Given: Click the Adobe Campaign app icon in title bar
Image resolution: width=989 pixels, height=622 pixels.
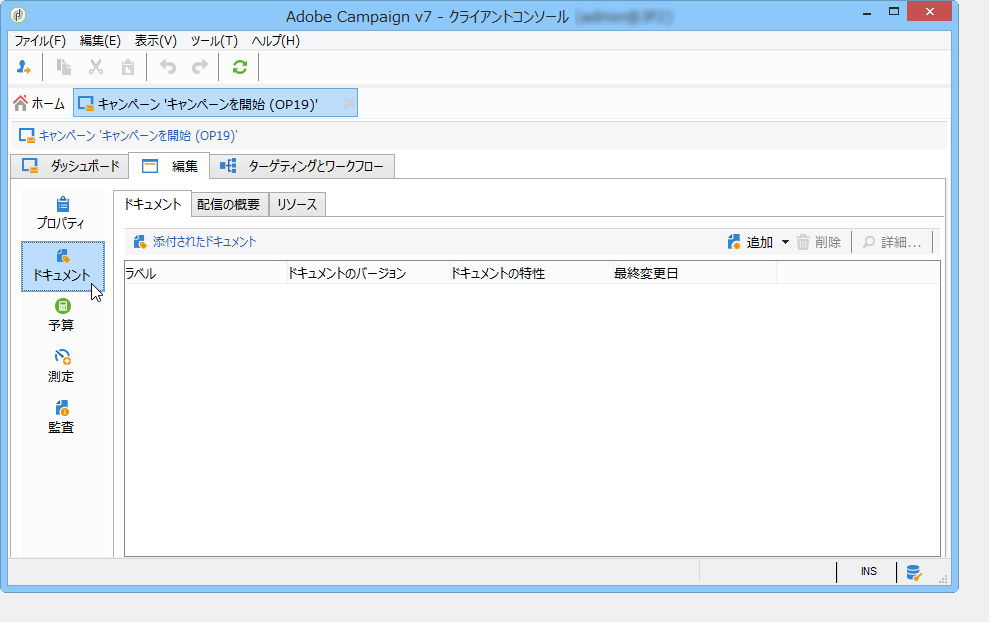Looking at the screenshot, I should [x=18, y=15].
